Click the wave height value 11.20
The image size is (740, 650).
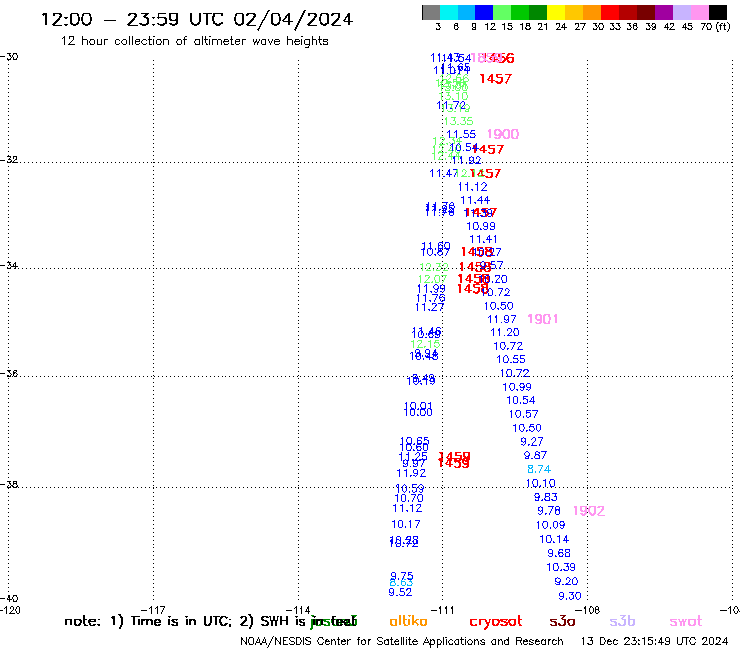point(505,332)
